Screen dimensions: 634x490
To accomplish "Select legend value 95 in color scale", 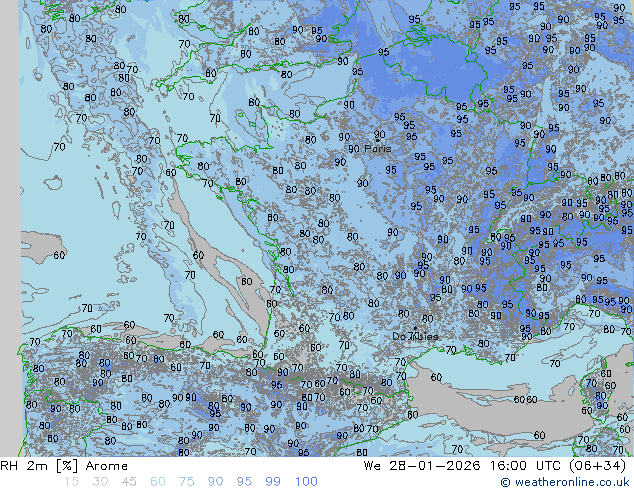I will tap(244, 482).
